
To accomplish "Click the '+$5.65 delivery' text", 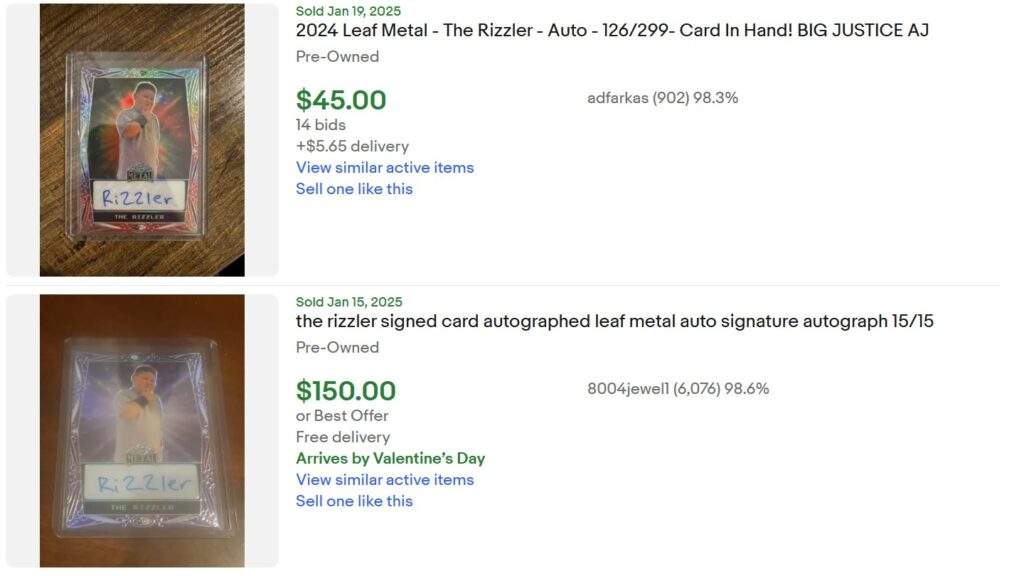I will click(x=352, y=146).
